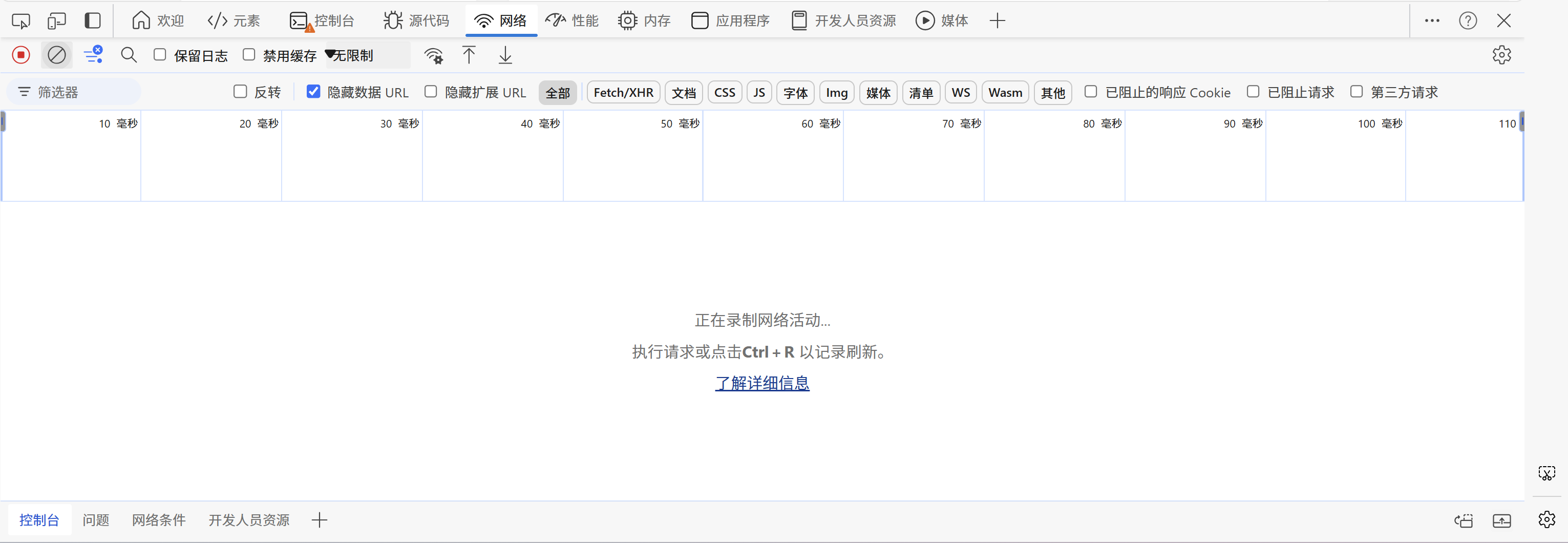Open the network search magnifier icon
The height and width of the screenshot is (543, 1568).
click(129, 55)
